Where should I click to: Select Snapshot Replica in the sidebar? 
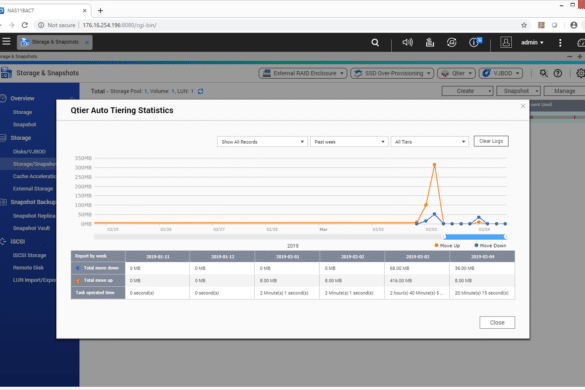34,216
